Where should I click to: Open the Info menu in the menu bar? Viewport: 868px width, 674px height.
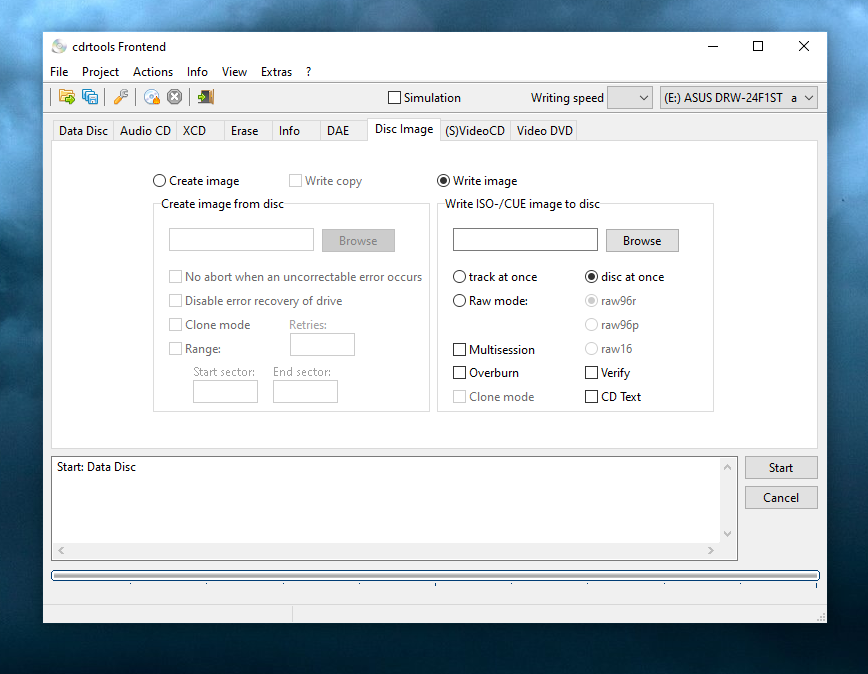coord(197,72)
